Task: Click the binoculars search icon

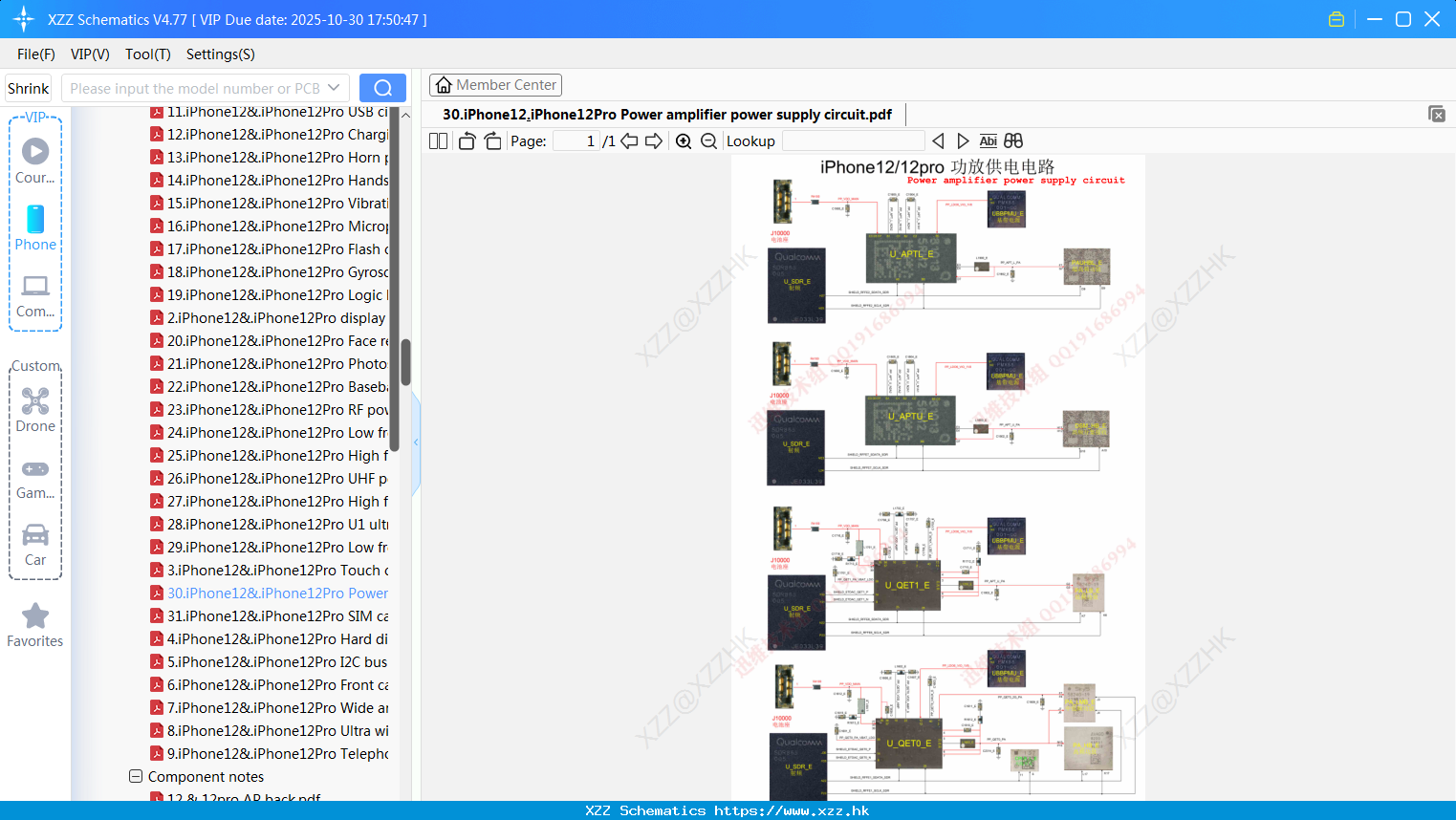Action: (x=1013, y=141)
